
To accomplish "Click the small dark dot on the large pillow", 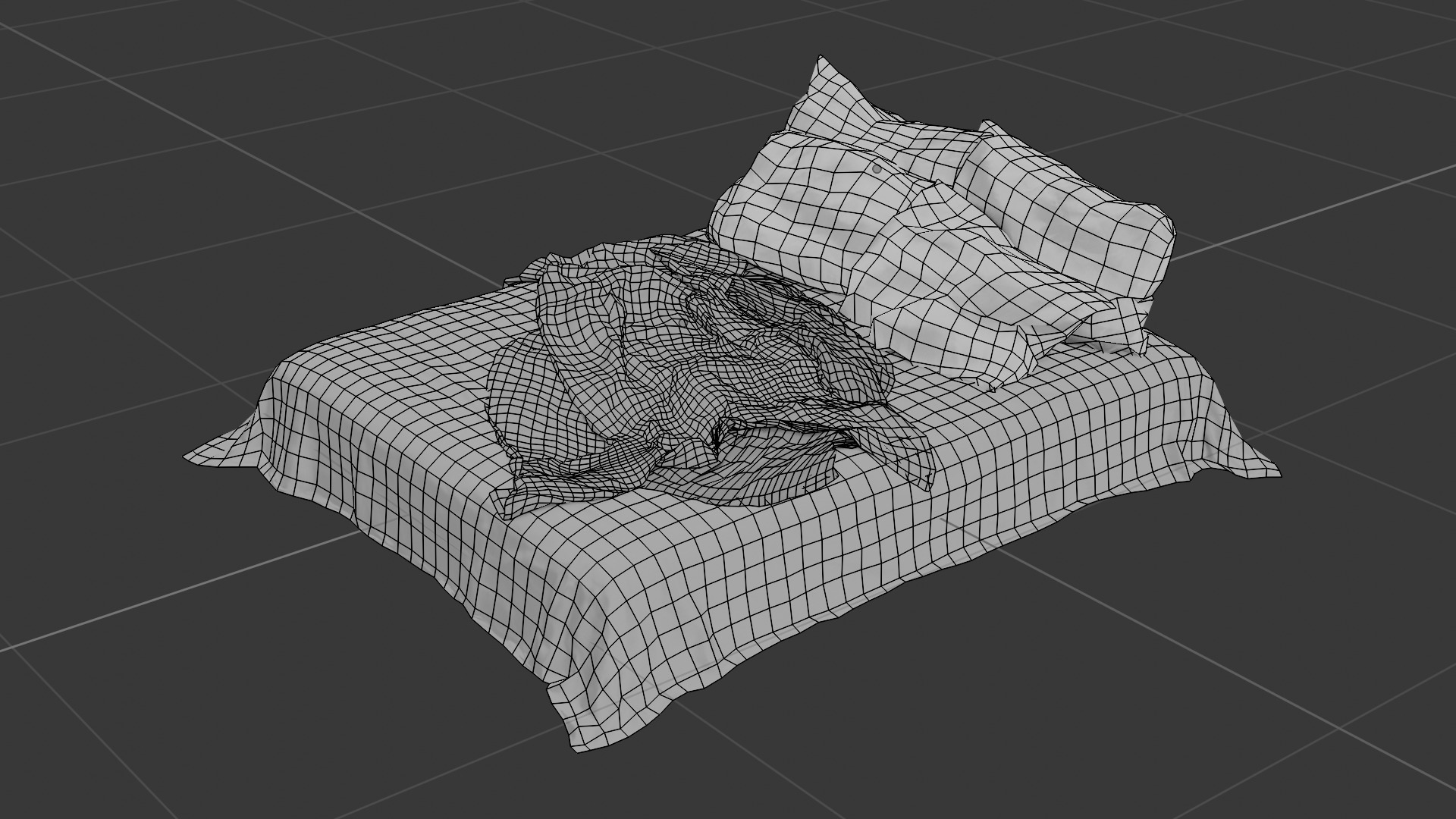I will pos(877,169).
